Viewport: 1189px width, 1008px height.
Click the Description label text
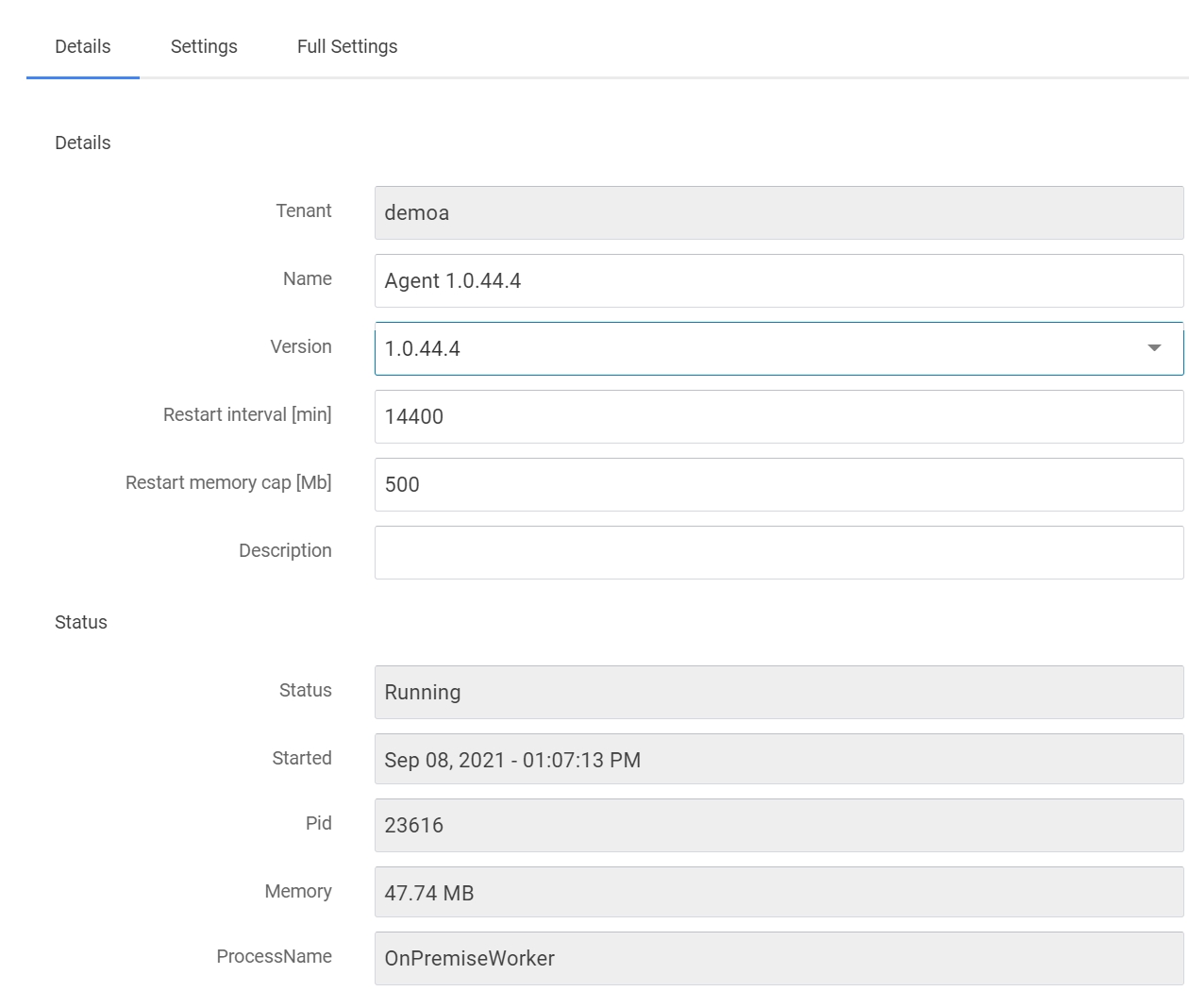coord(285,550)
